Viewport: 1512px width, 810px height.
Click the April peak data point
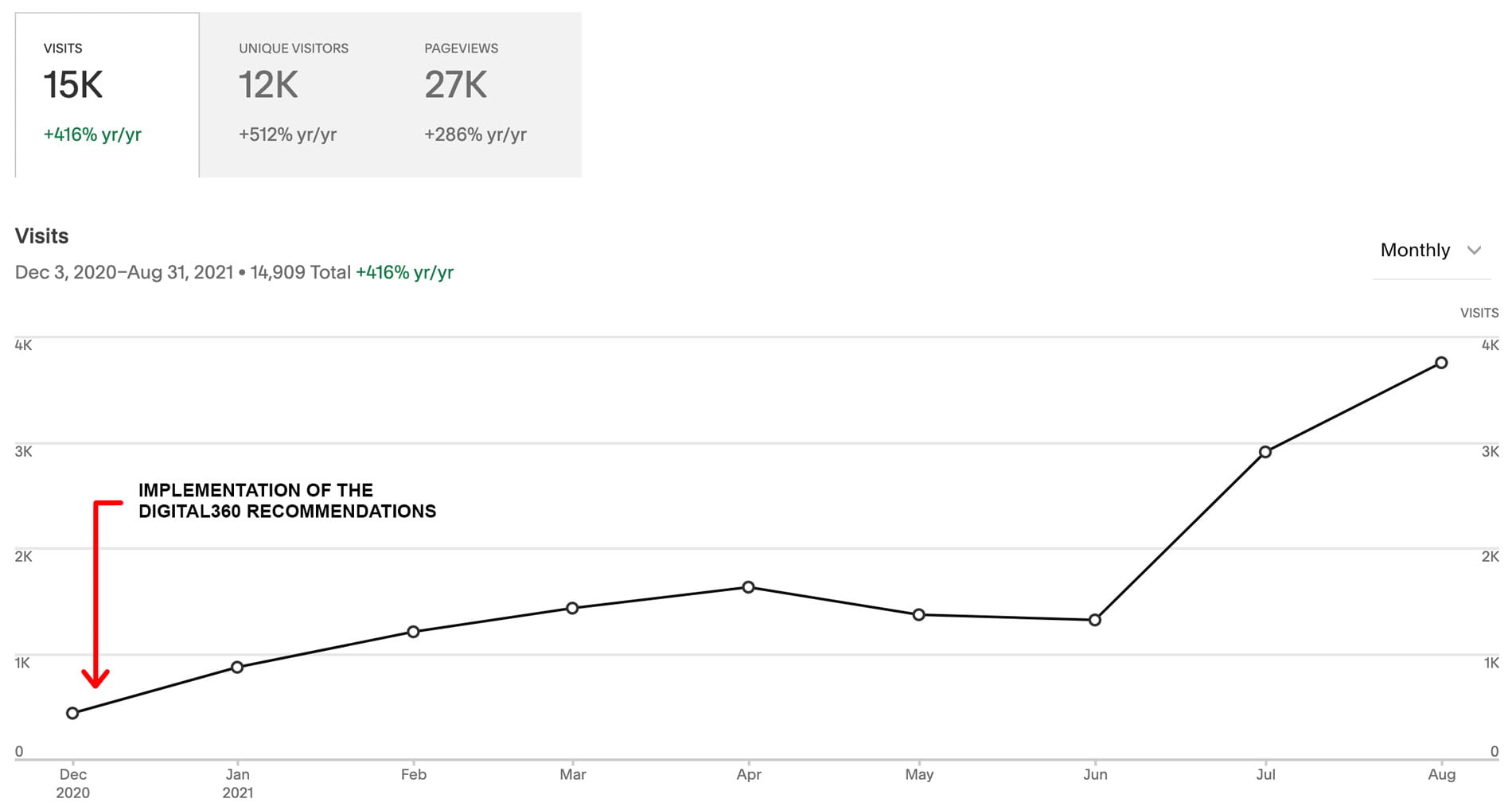point(748,587)
